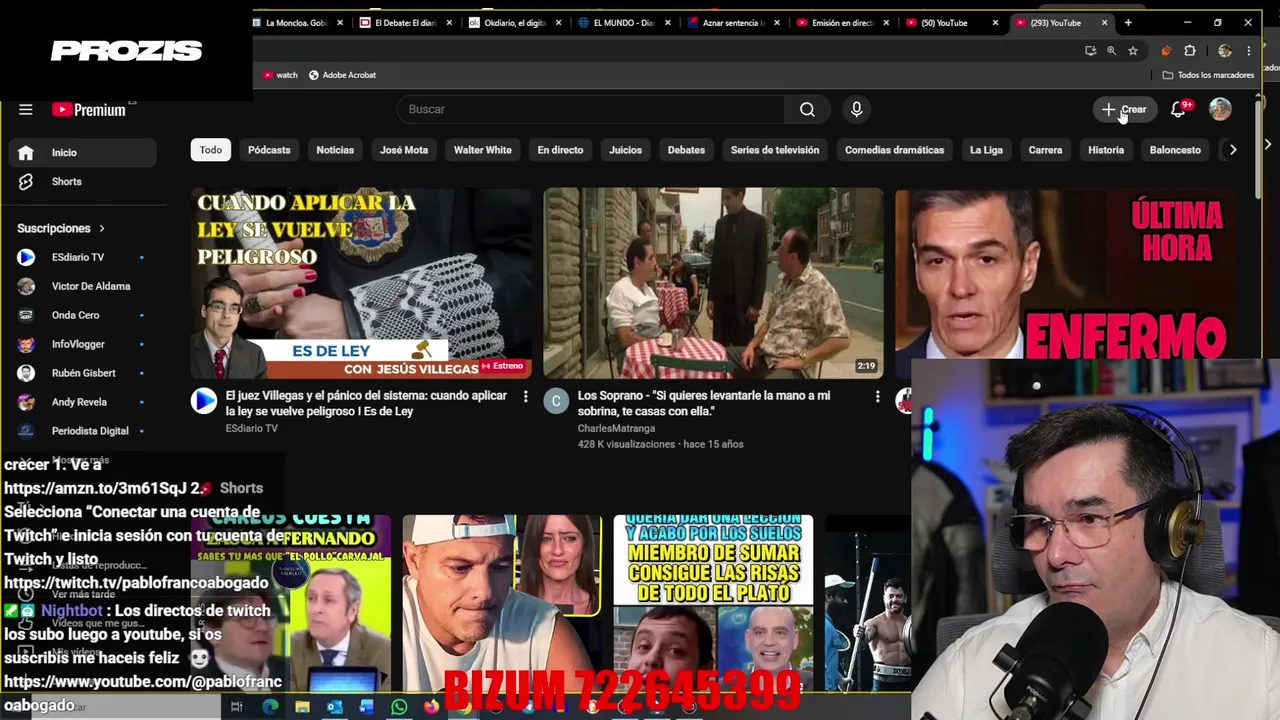Open options menu for juez Villegas video

pos(525,397)
